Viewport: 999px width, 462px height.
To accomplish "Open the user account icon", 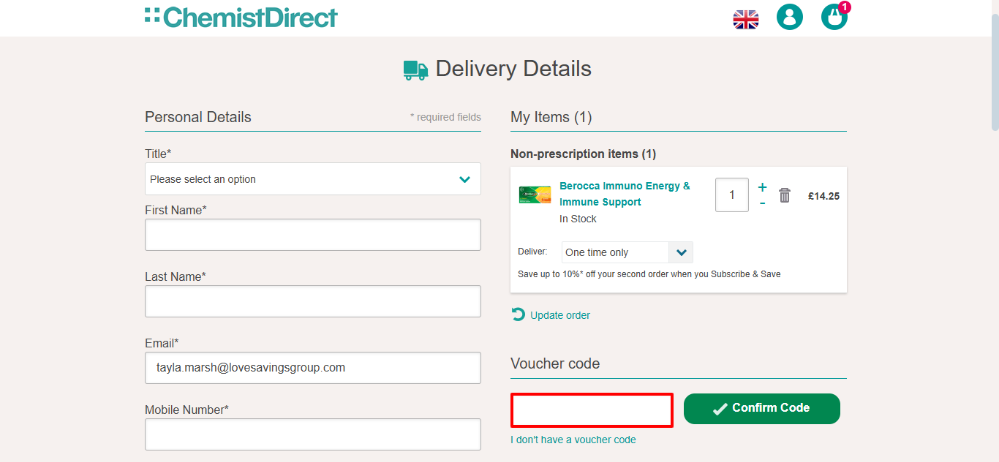I will click(x=790, y=17).
